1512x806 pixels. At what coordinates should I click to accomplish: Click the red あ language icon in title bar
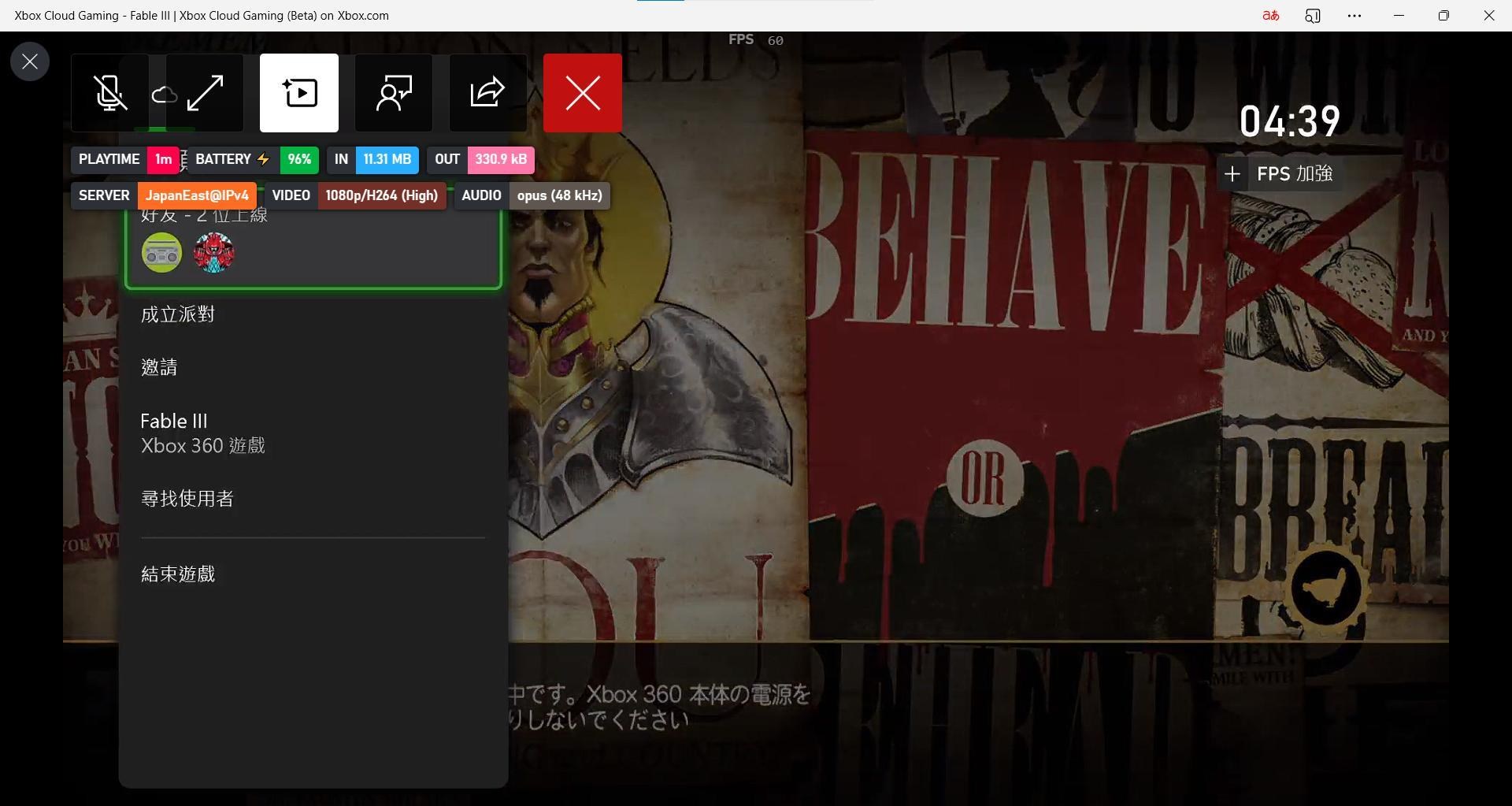pos(1270,16)
